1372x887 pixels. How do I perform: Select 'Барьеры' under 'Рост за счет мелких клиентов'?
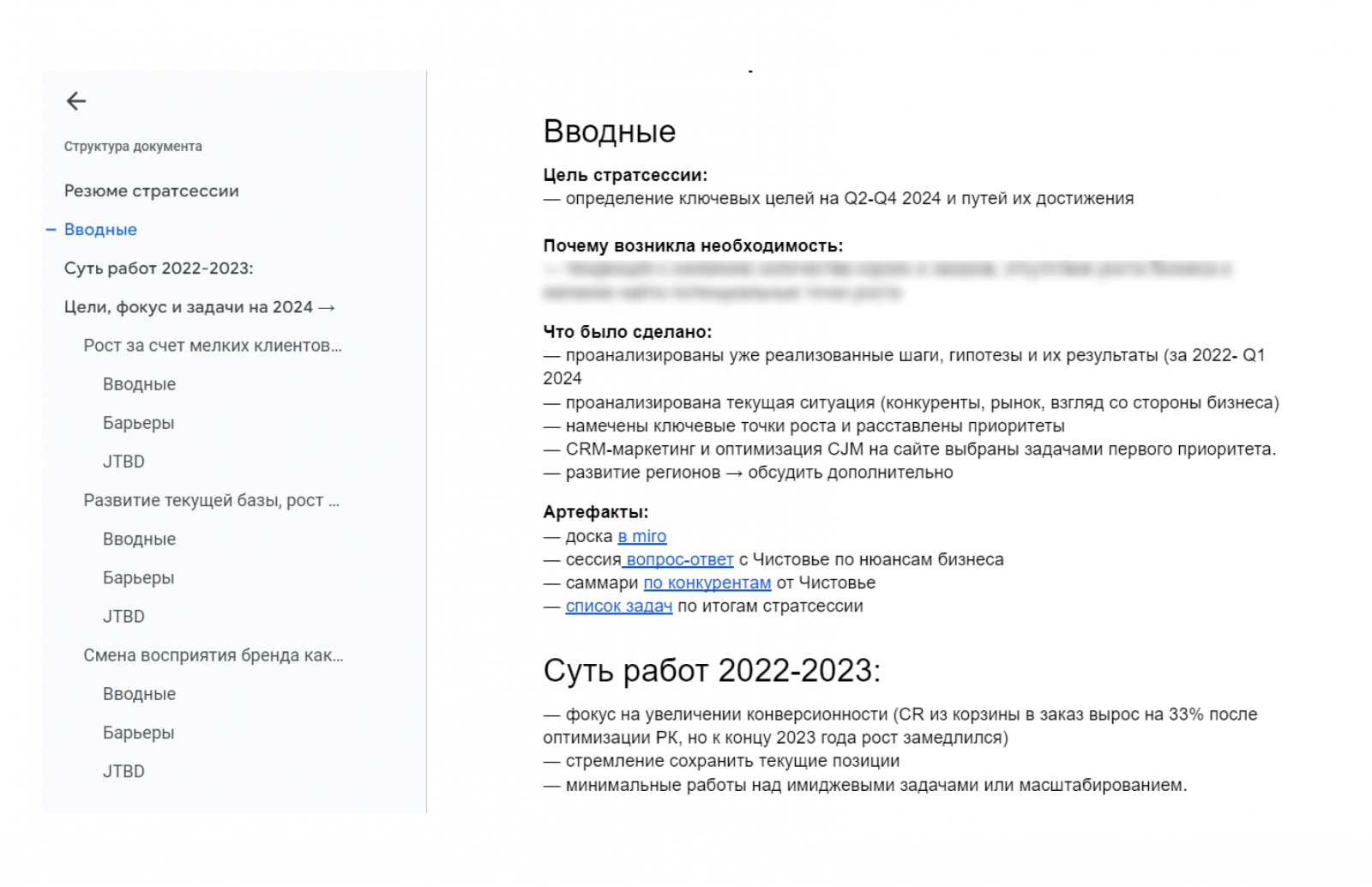pos(138,423)
